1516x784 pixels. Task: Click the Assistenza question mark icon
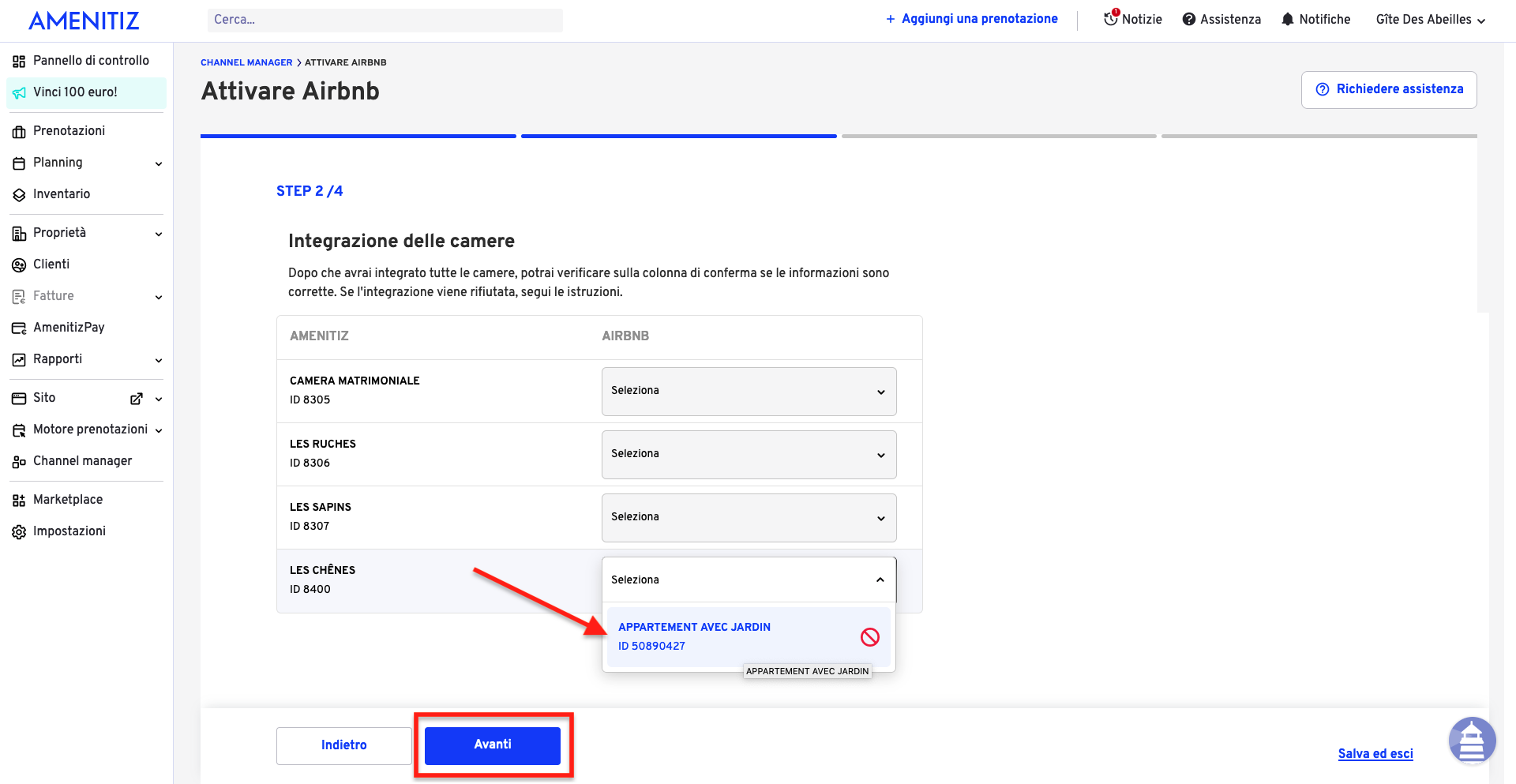[1189, 19]
